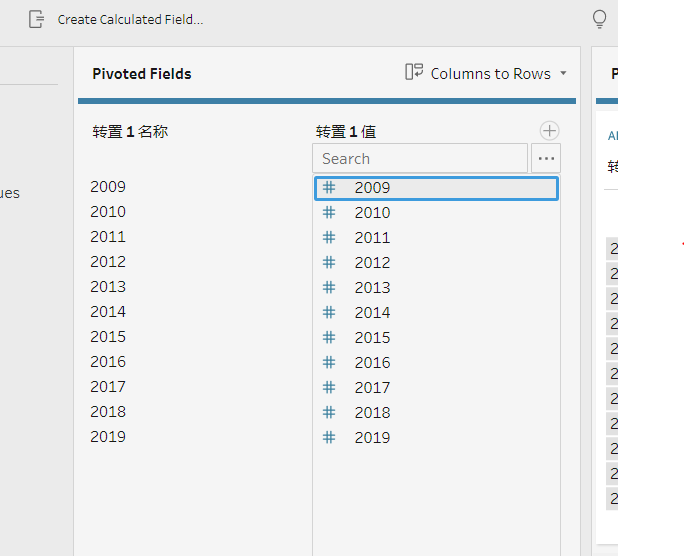
Task: Click the Create Calculated Field document icon
Action: pos(36,19)
